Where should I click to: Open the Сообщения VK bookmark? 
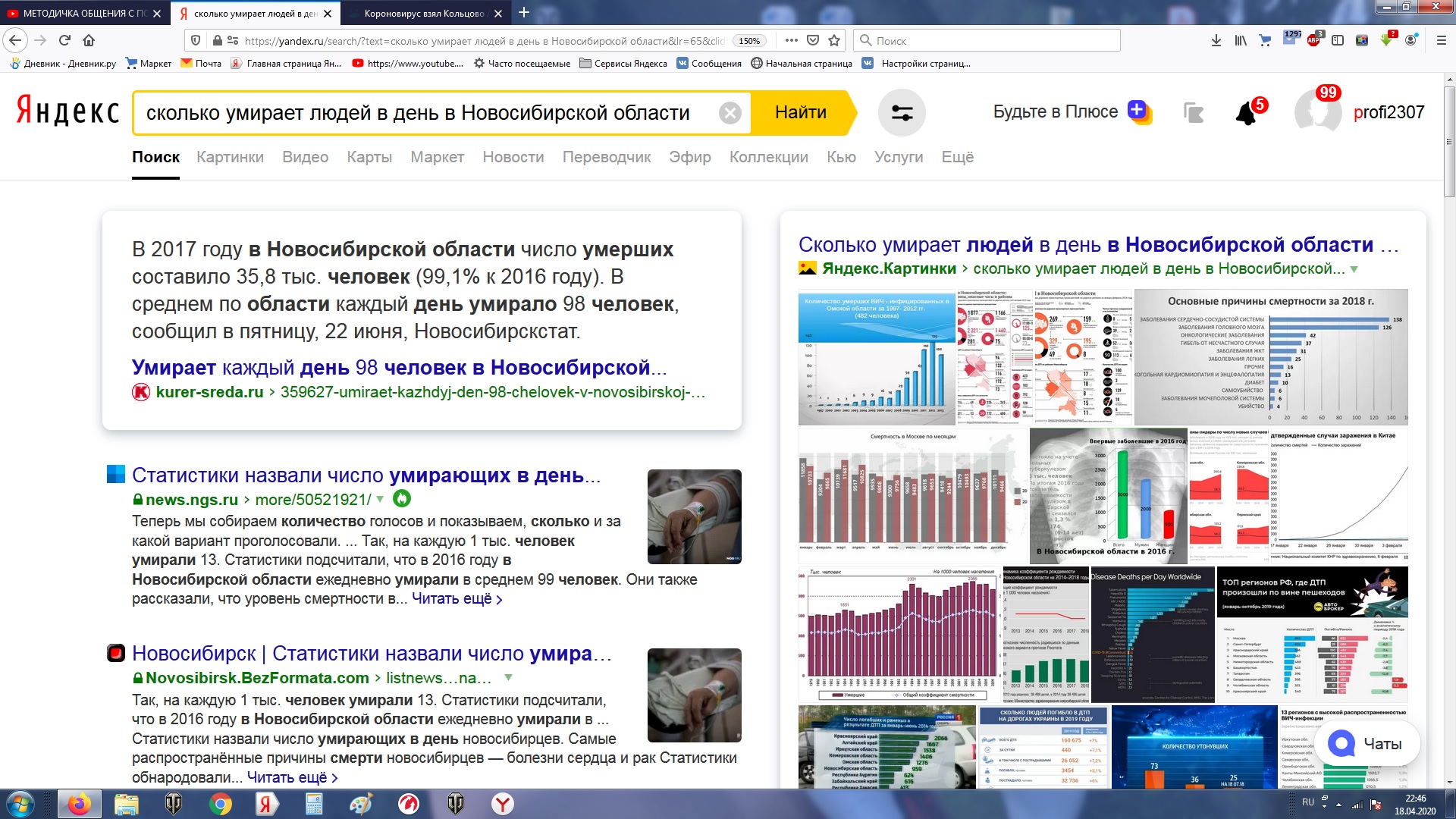709,64
